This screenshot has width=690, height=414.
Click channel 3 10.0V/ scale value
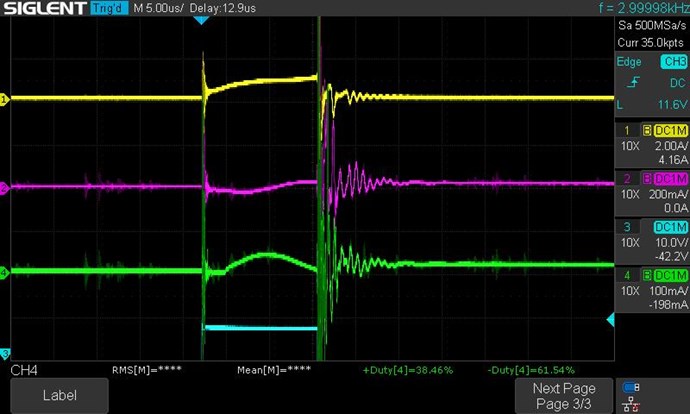pos(671,243)
